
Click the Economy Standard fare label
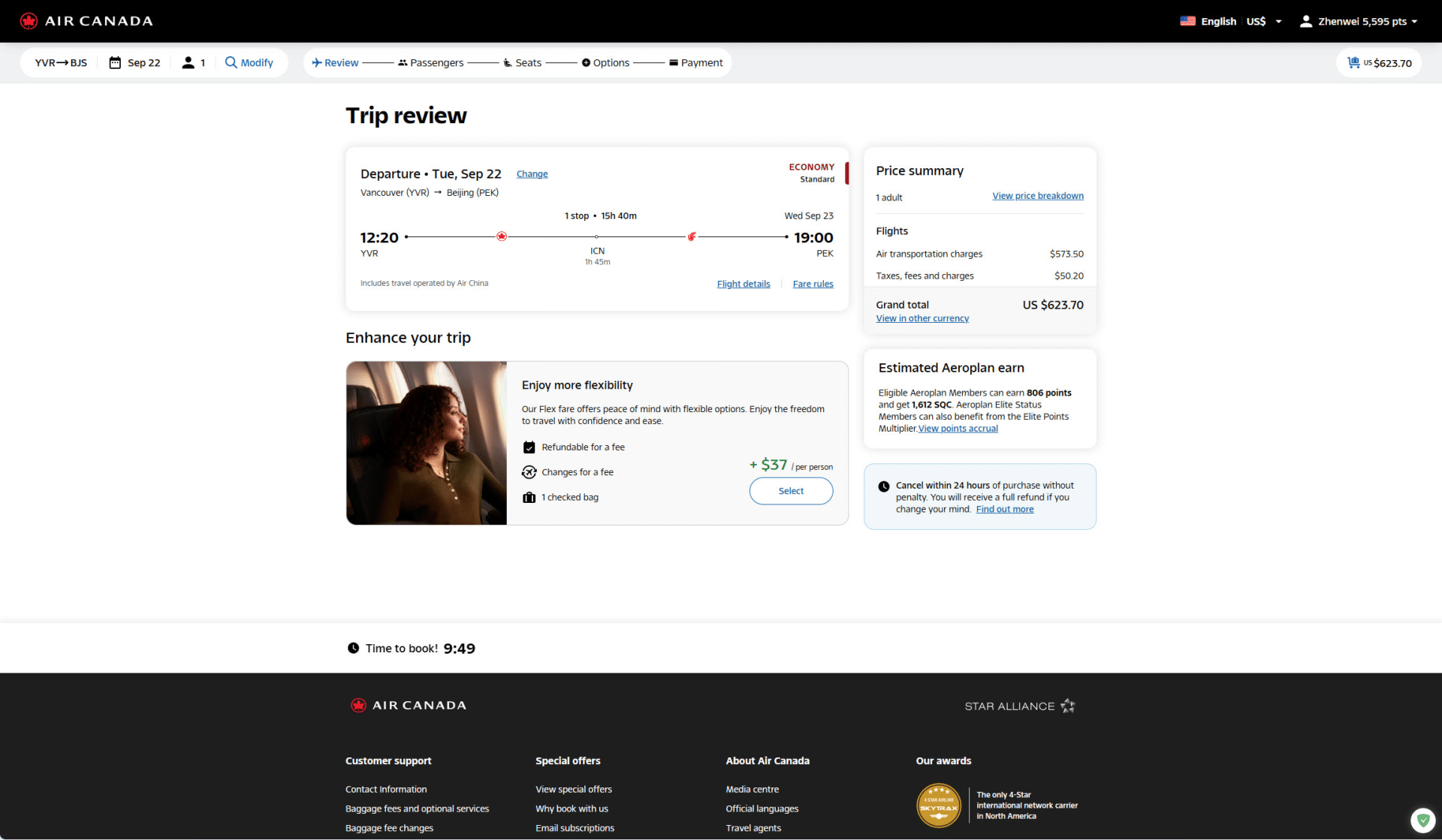click(x=811, y=173)
